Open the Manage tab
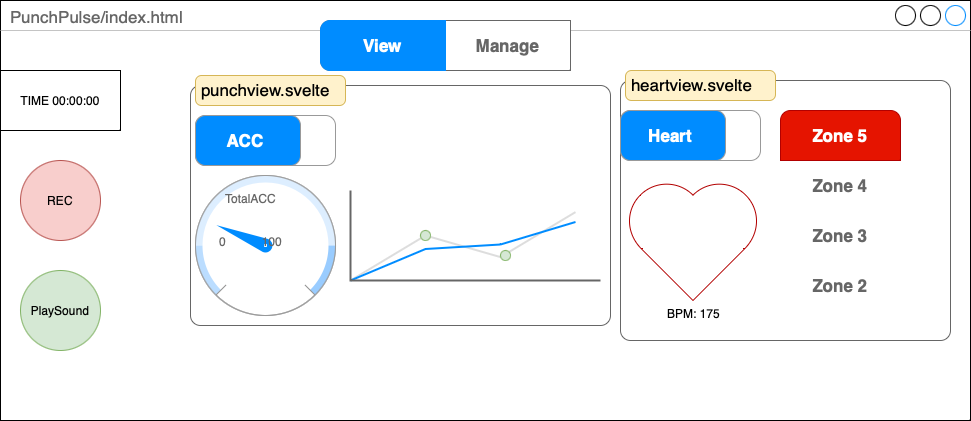This screenshot has height=421, width=971. (507, 46)
